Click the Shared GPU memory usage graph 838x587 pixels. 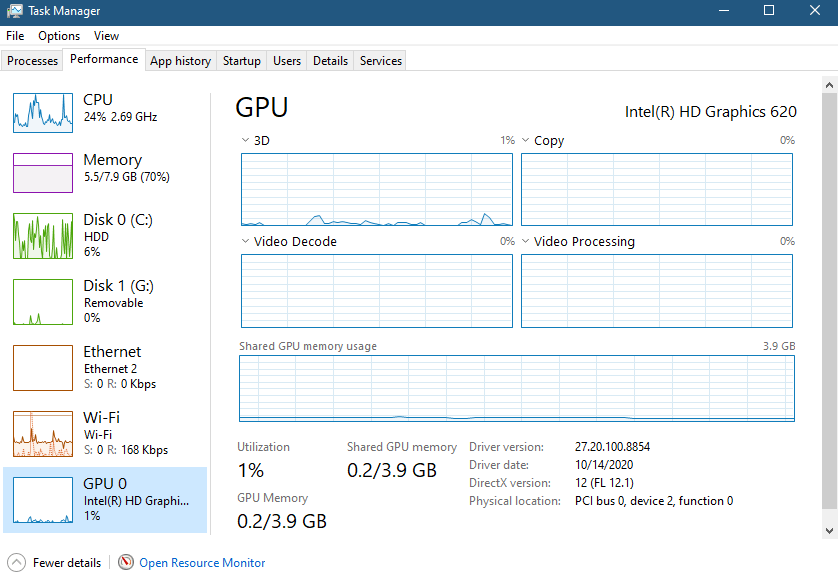[517, 389]
